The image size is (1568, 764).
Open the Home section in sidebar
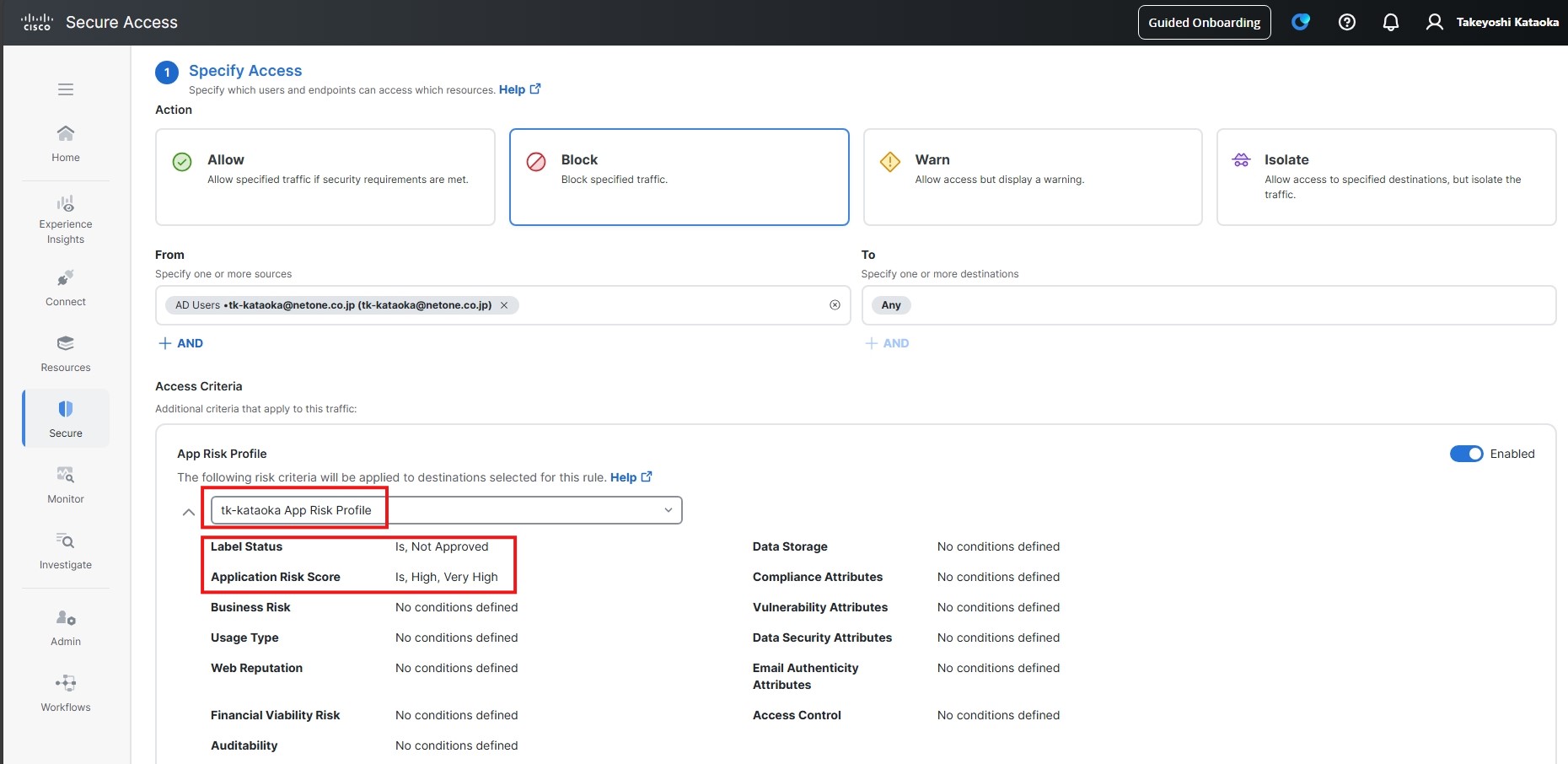point(66,143)
